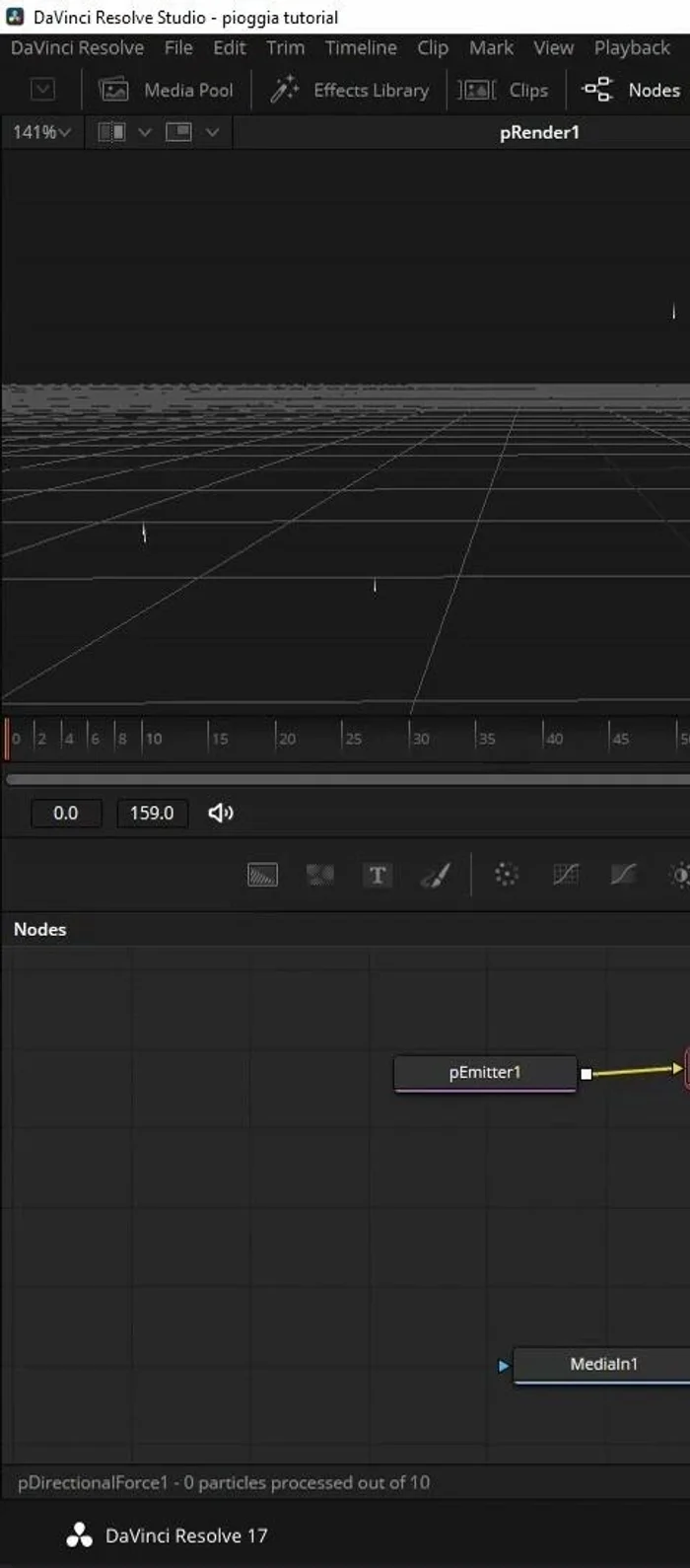Click the Nodes panel header label
This screenshot has height=1568, width=690.
pos(40,929)
